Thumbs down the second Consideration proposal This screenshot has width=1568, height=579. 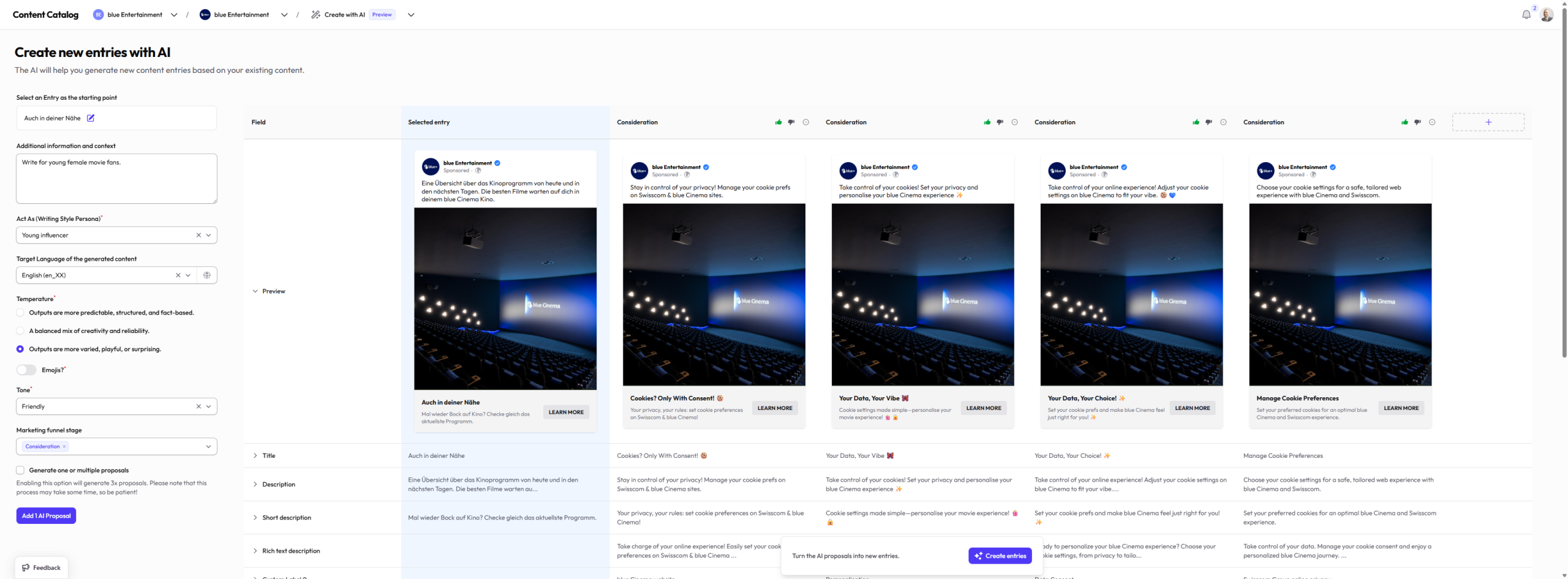[1000, 122]
